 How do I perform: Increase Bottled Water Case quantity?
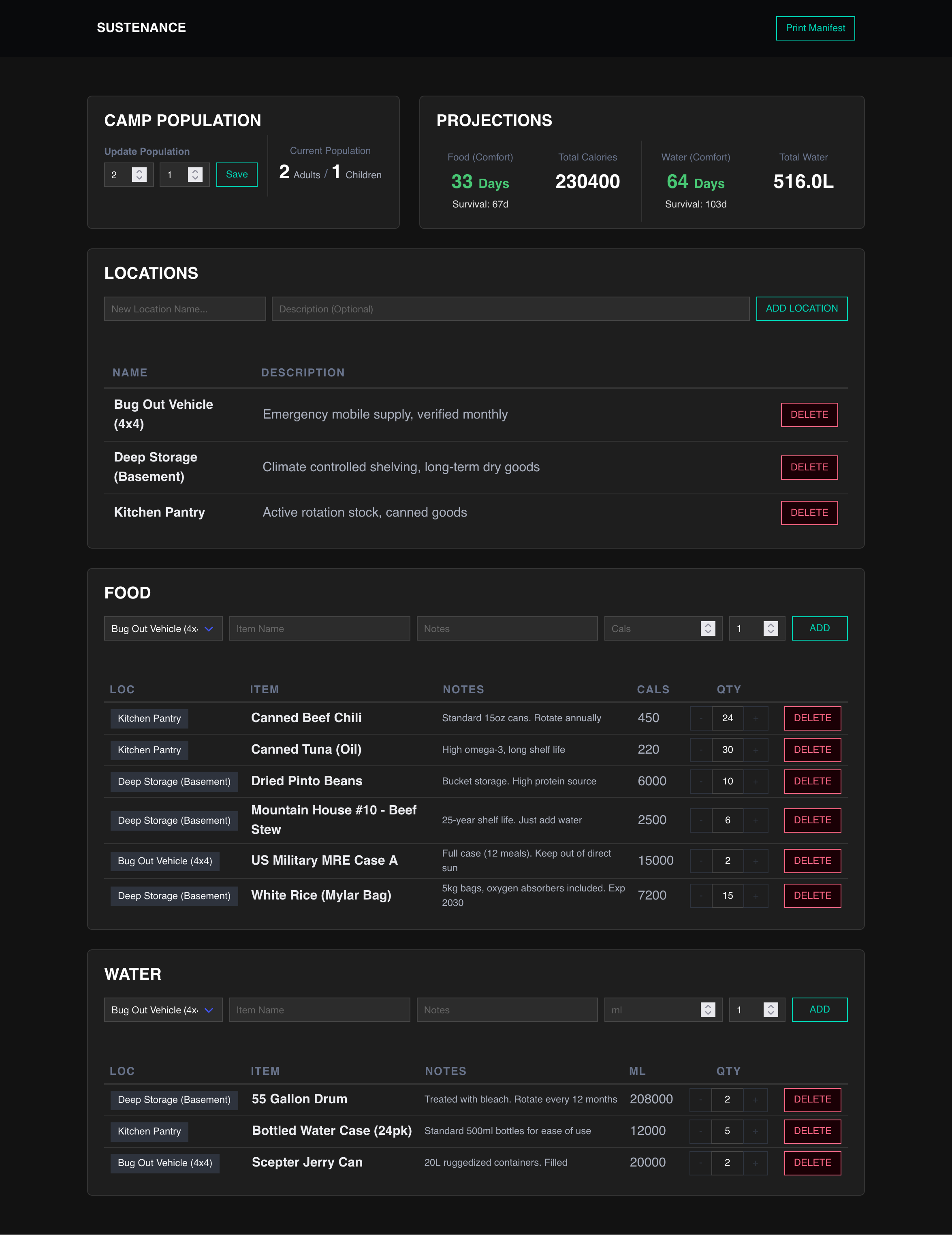[756, 1132]
